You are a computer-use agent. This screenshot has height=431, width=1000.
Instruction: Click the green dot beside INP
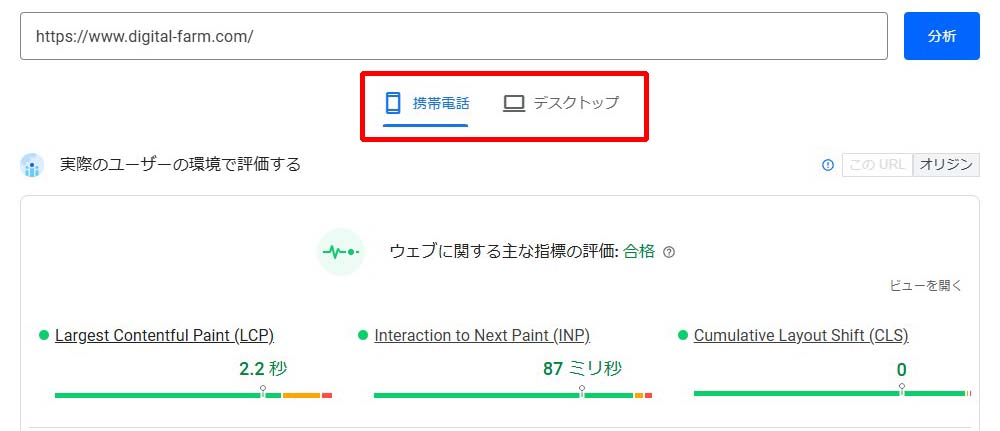click(x=363, y=335)
